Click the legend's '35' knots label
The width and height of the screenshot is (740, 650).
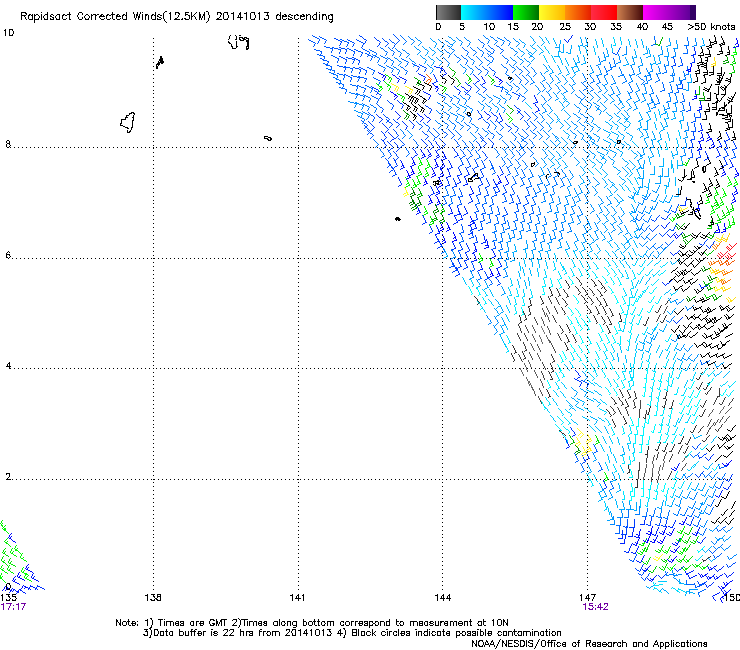(616, 27)
